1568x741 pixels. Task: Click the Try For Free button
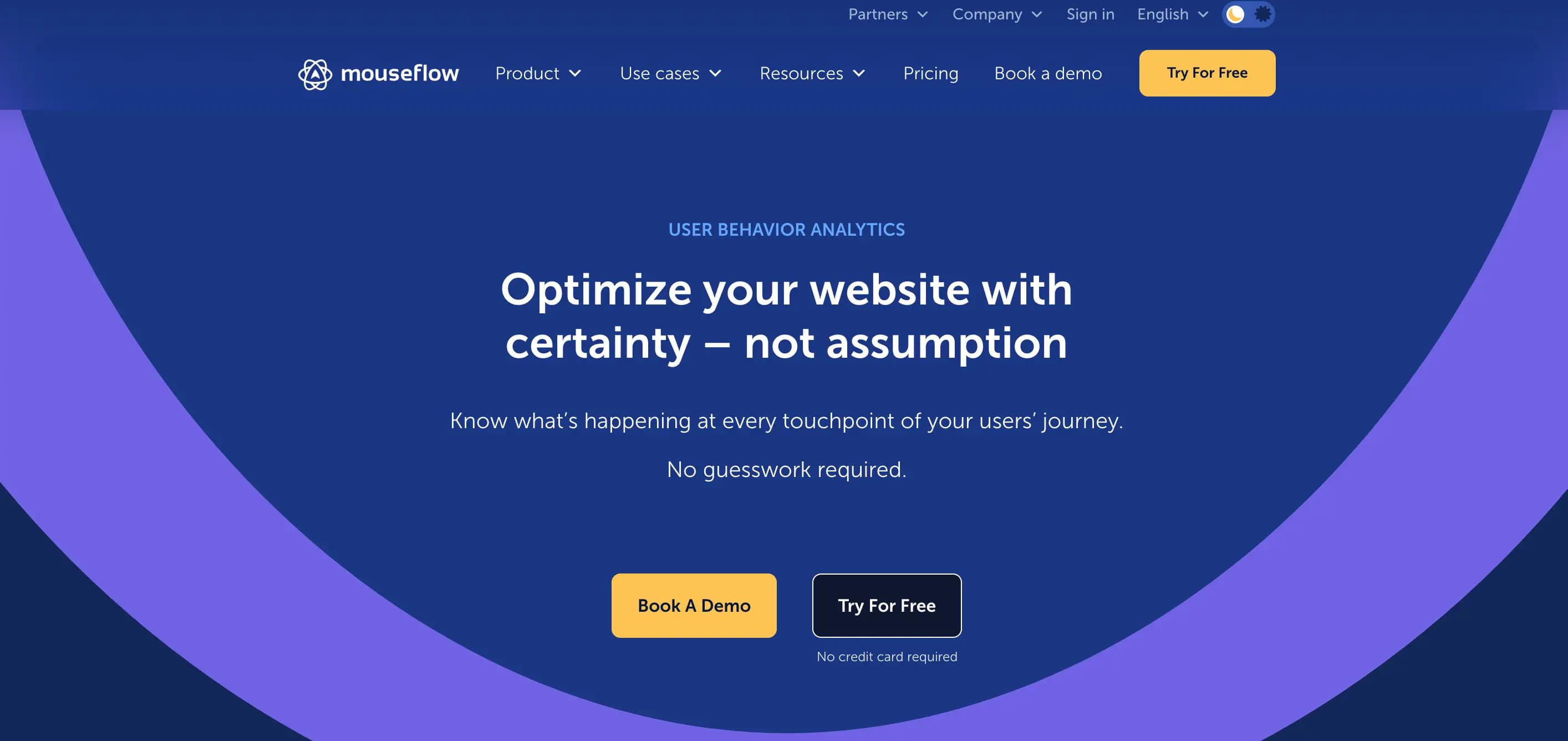[x=1207, y=73]
